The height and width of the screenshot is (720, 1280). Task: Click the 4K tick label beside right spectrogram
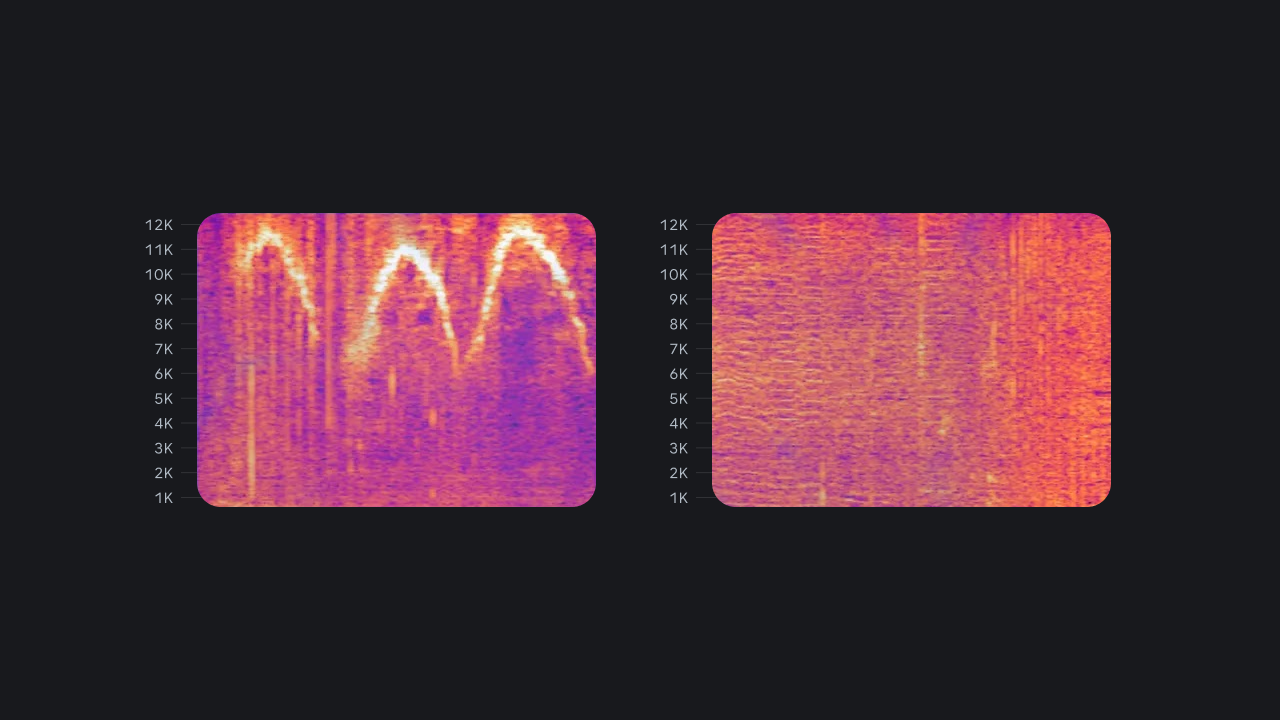pos(678,423)
